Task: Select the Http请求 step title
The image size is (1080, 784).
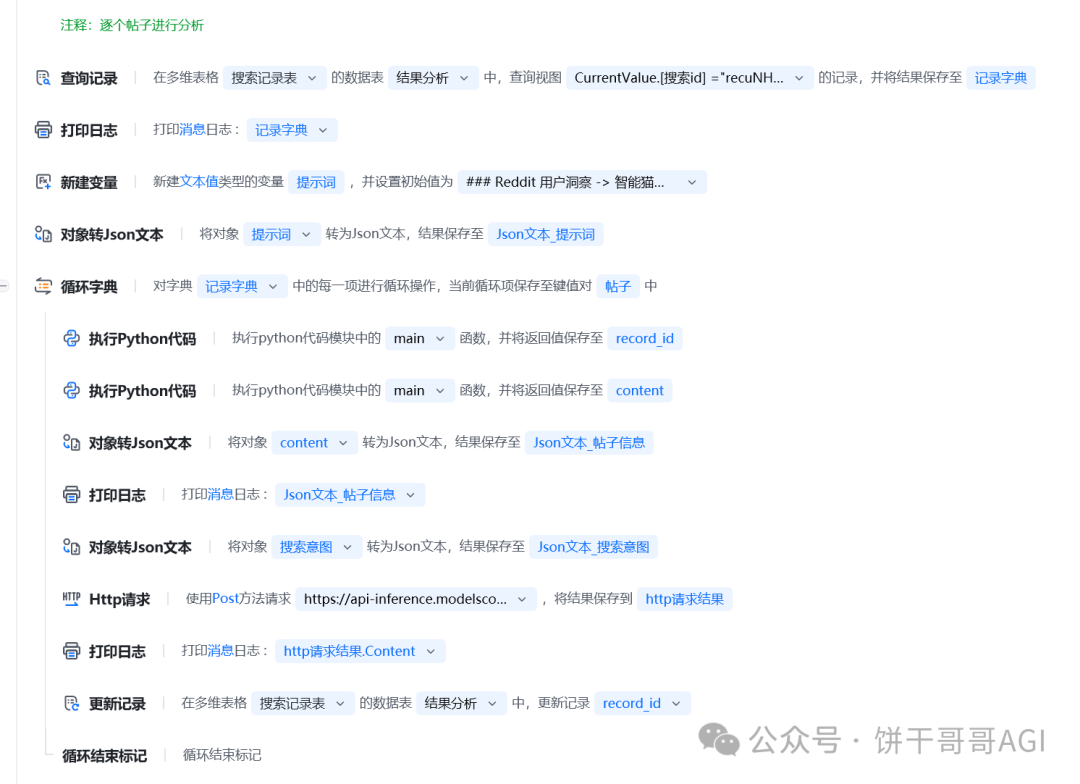Action: coord(119,599)
